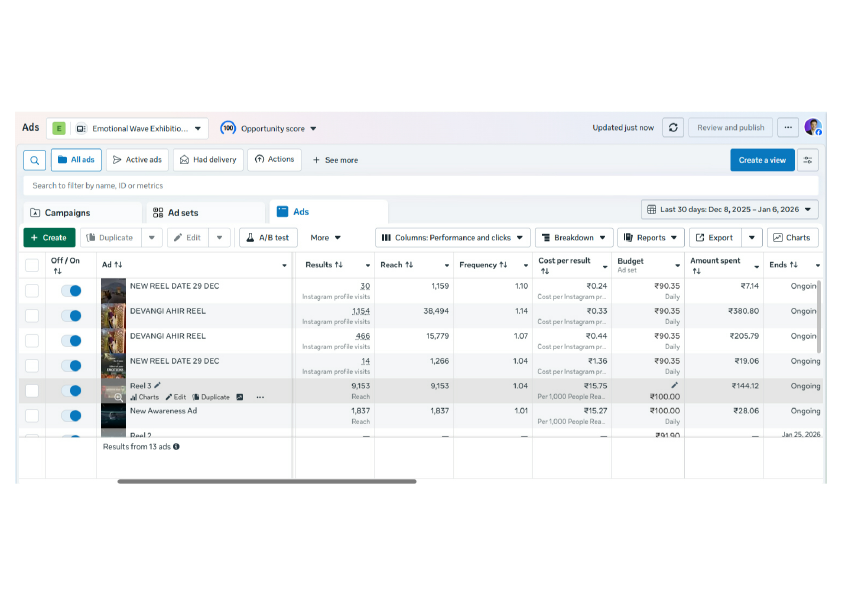Toggle off the first NEW REEL DATE 29 DEC ad

(x=71, y=291)
